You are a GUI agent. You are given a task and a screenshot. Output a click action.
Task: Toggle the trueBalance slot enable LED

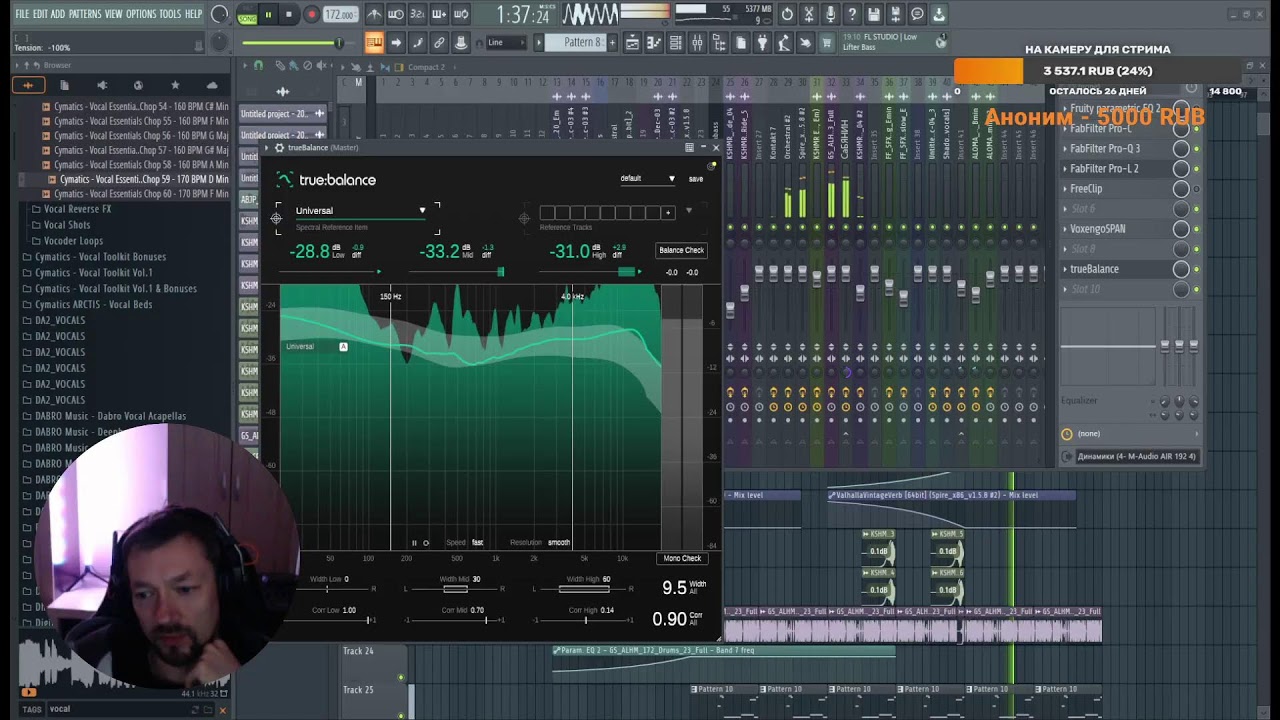point(1196,269)
